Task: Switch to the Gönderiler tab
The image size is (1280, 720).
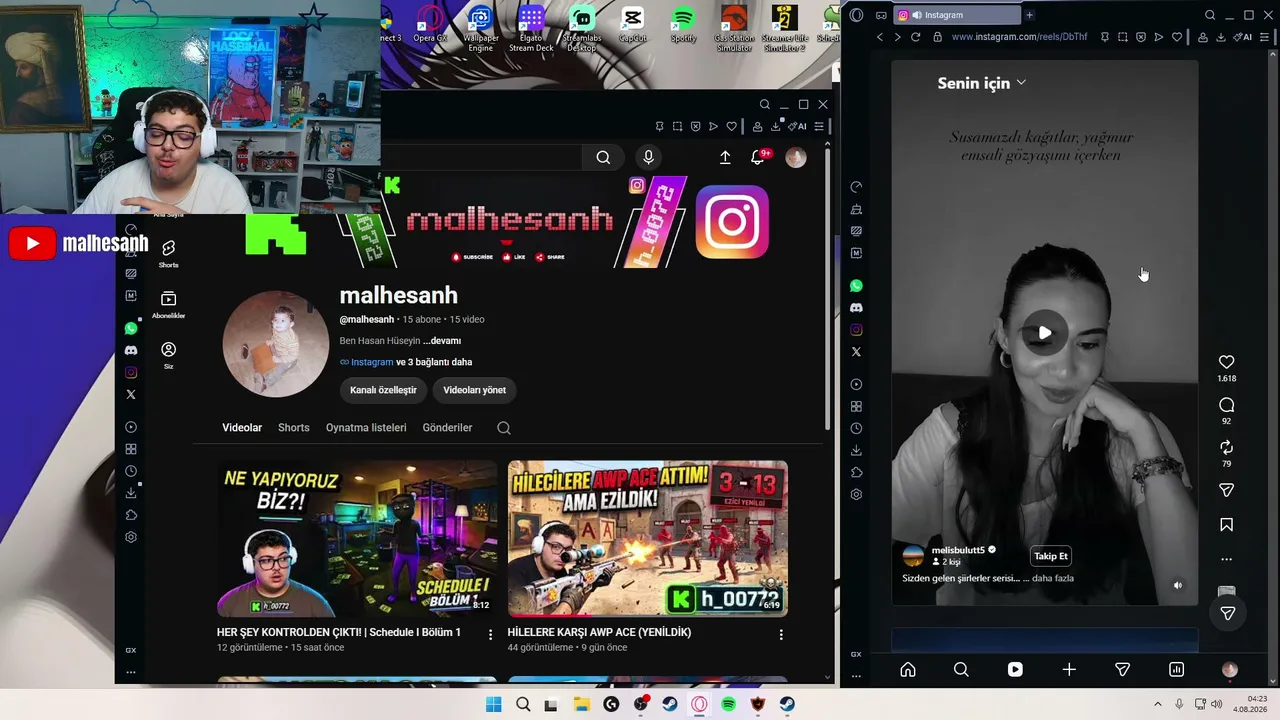Action: [x=447, y=428]
